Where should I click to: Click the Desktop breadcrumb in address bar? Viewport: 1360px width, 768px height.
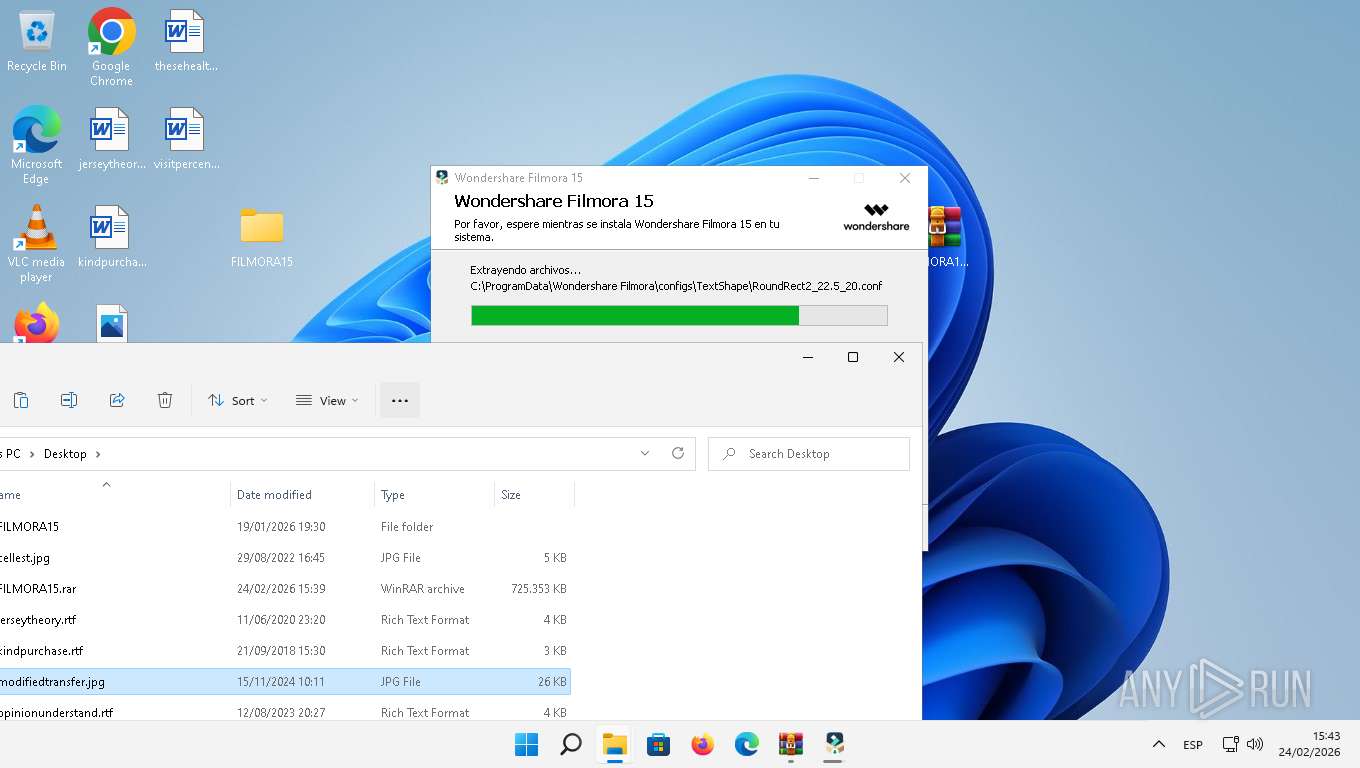[x=65, y=454]
